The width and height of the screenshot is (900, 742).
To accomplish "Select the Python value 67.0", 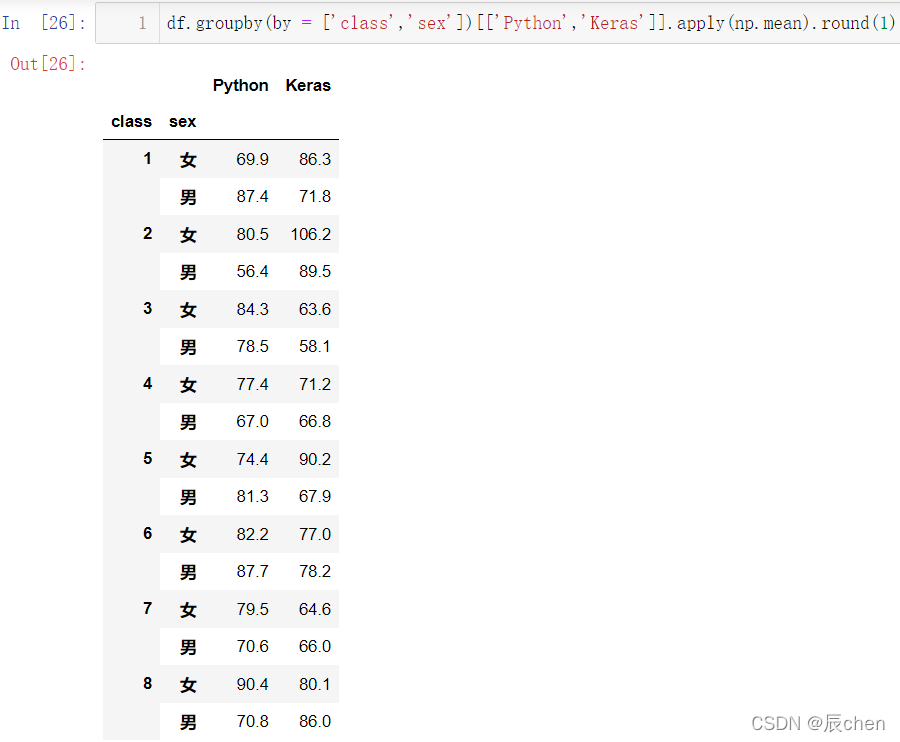I will (253, 421).
